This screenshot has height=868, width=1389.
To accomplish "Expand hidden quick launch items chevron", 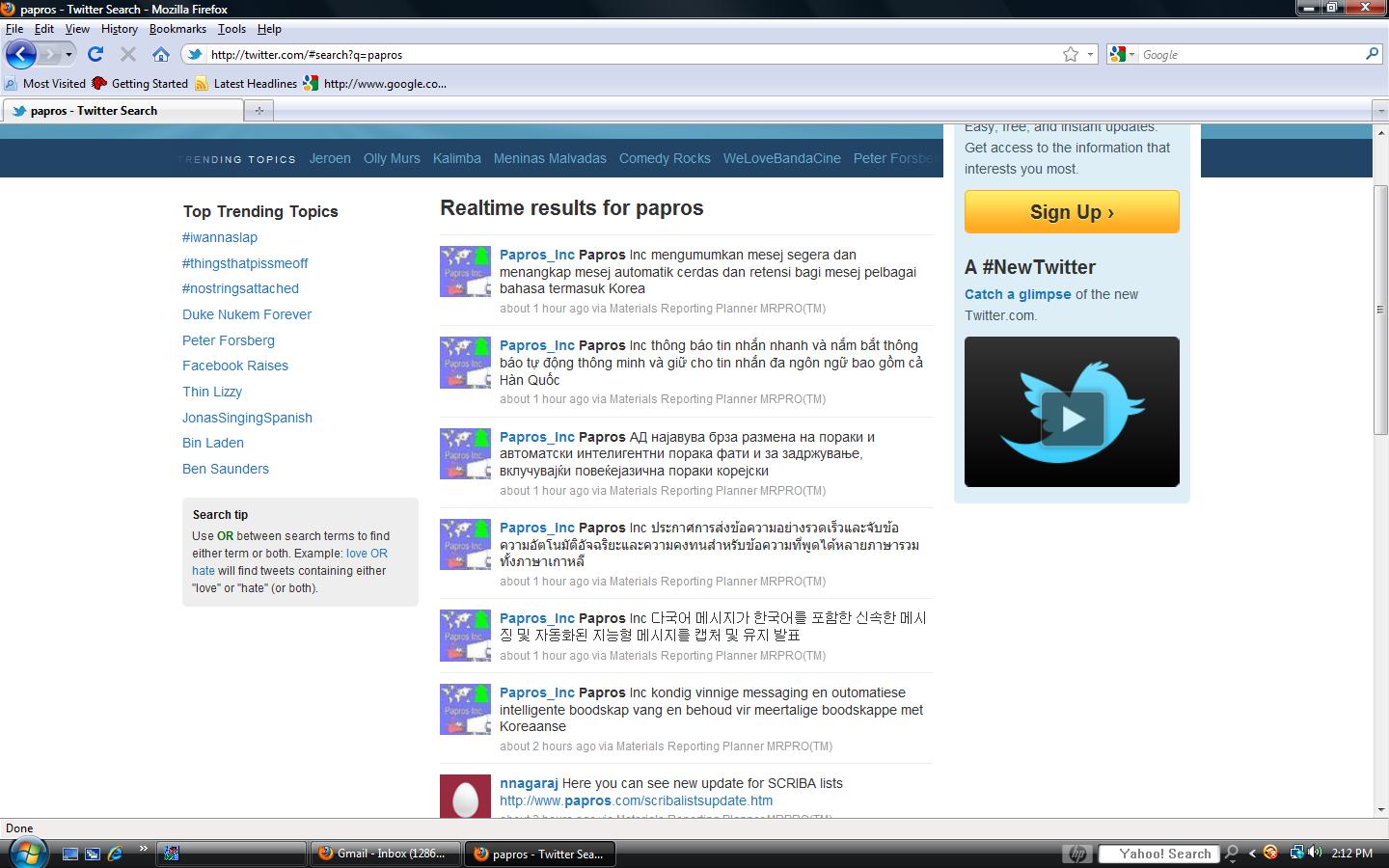I will tap(143, 849).
